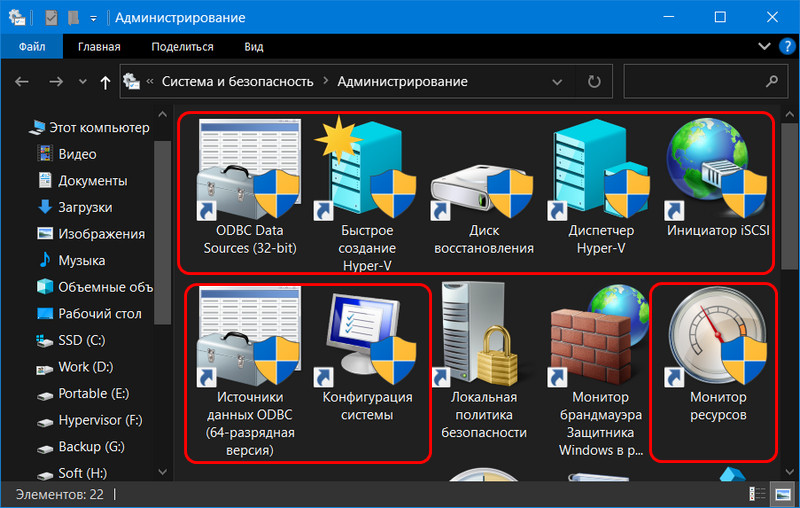The height and width of the screenshot is (508, 800).
Task: Select Portable (E:) drive
Action: 83,393
